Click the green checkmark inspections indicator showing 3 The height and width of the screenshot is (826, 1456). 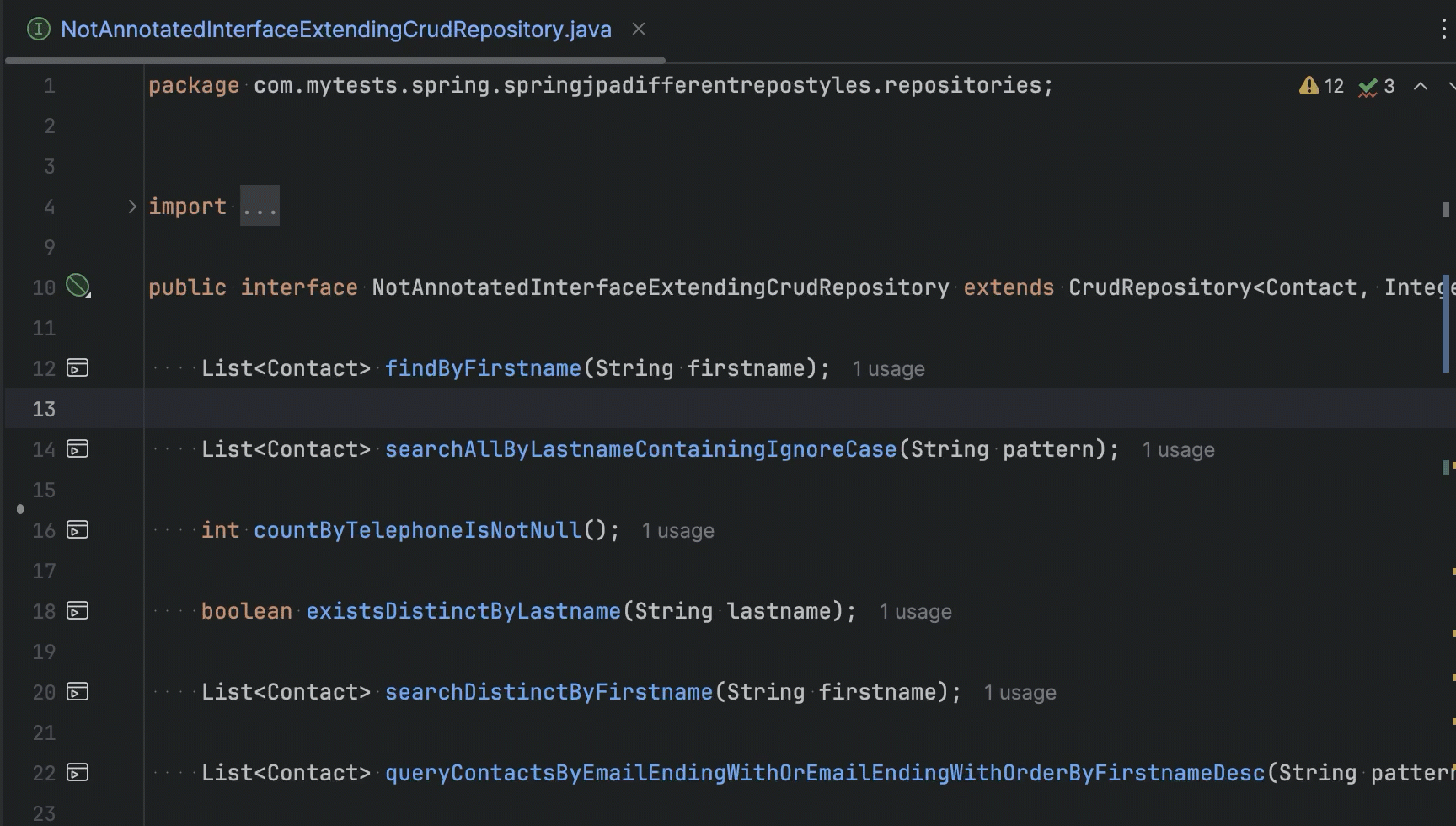[x=1367, y=85]
